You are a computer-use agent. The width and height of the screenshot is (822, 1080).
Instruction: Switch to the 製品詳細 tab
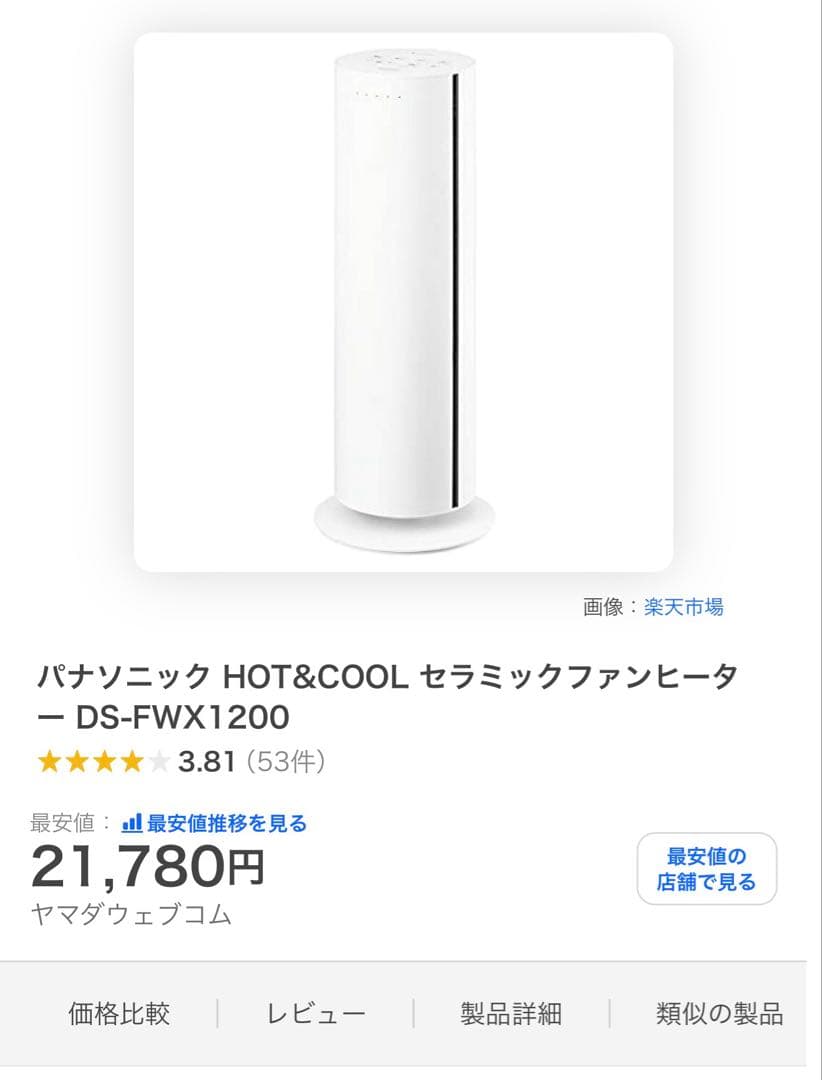[x=511, y=1014]
